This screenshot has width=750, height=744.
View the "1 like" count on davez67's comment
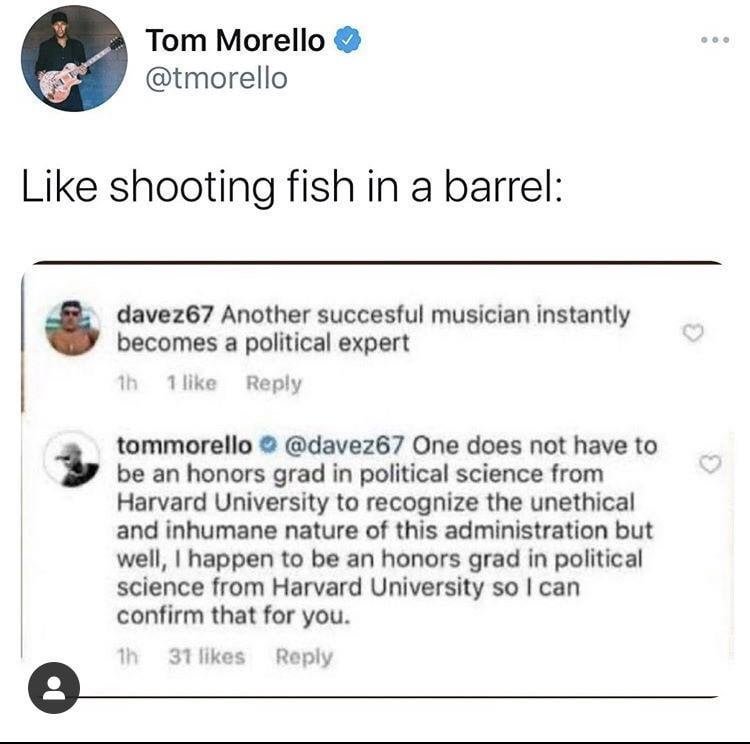(191, 383)
